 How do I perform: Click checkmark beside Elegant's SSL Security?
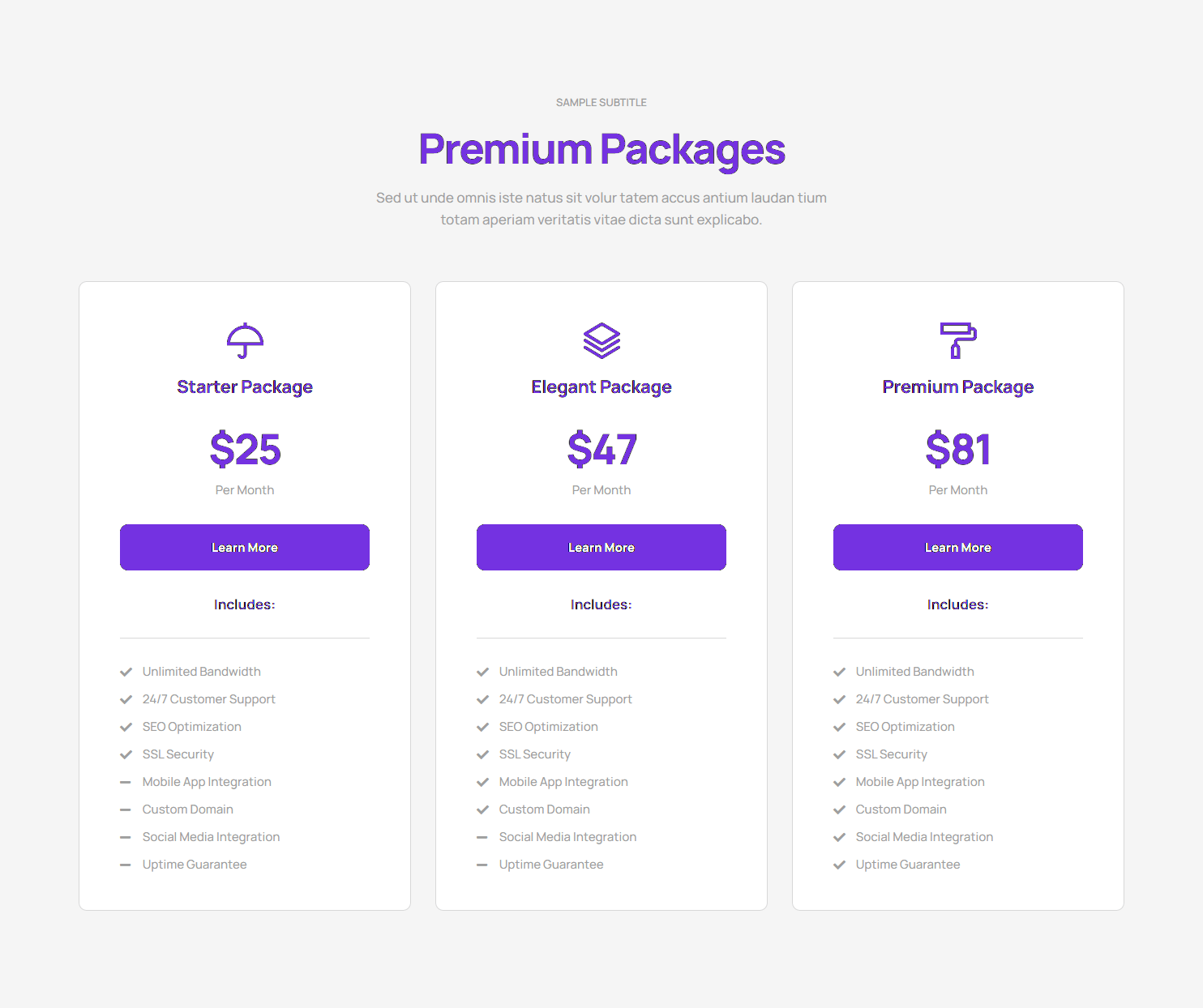point(482,754)
